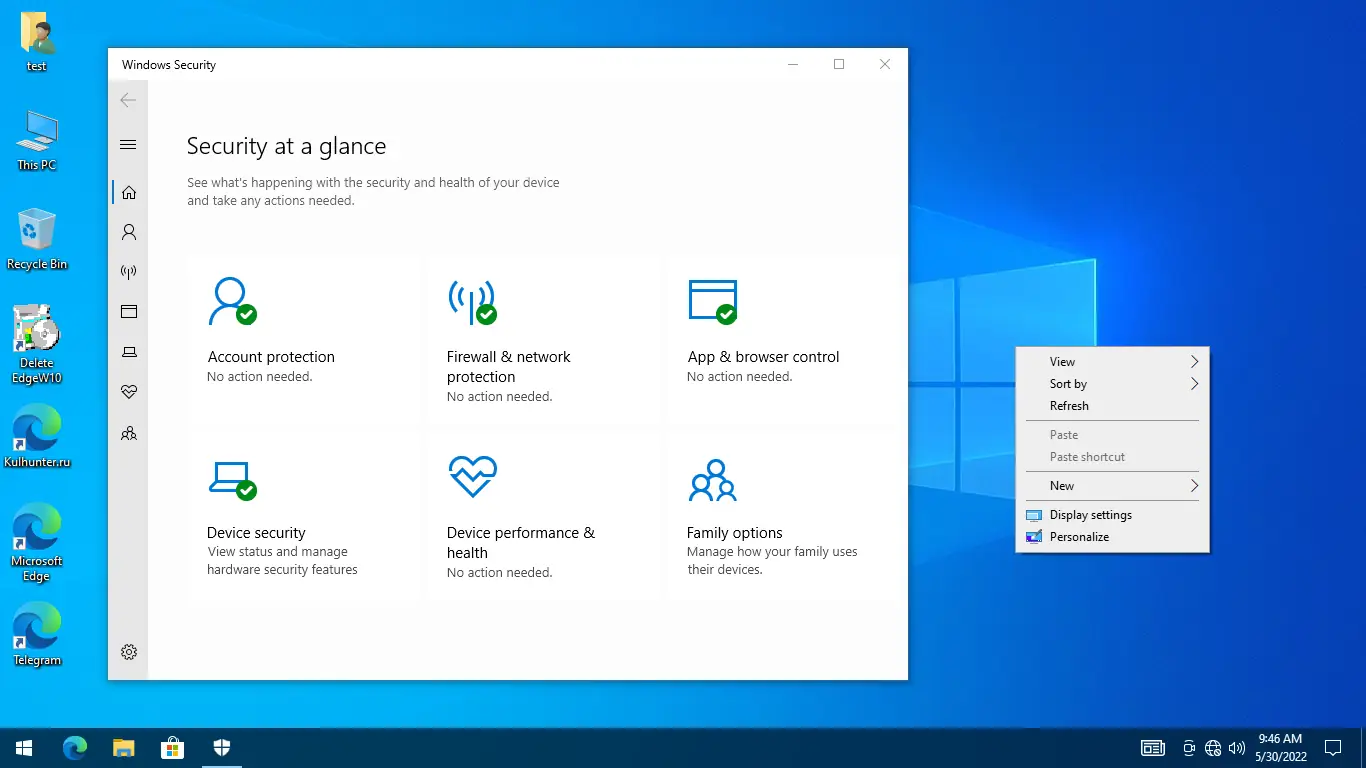Open Account protection from the sidebar person icon

(x=129, y=232)
